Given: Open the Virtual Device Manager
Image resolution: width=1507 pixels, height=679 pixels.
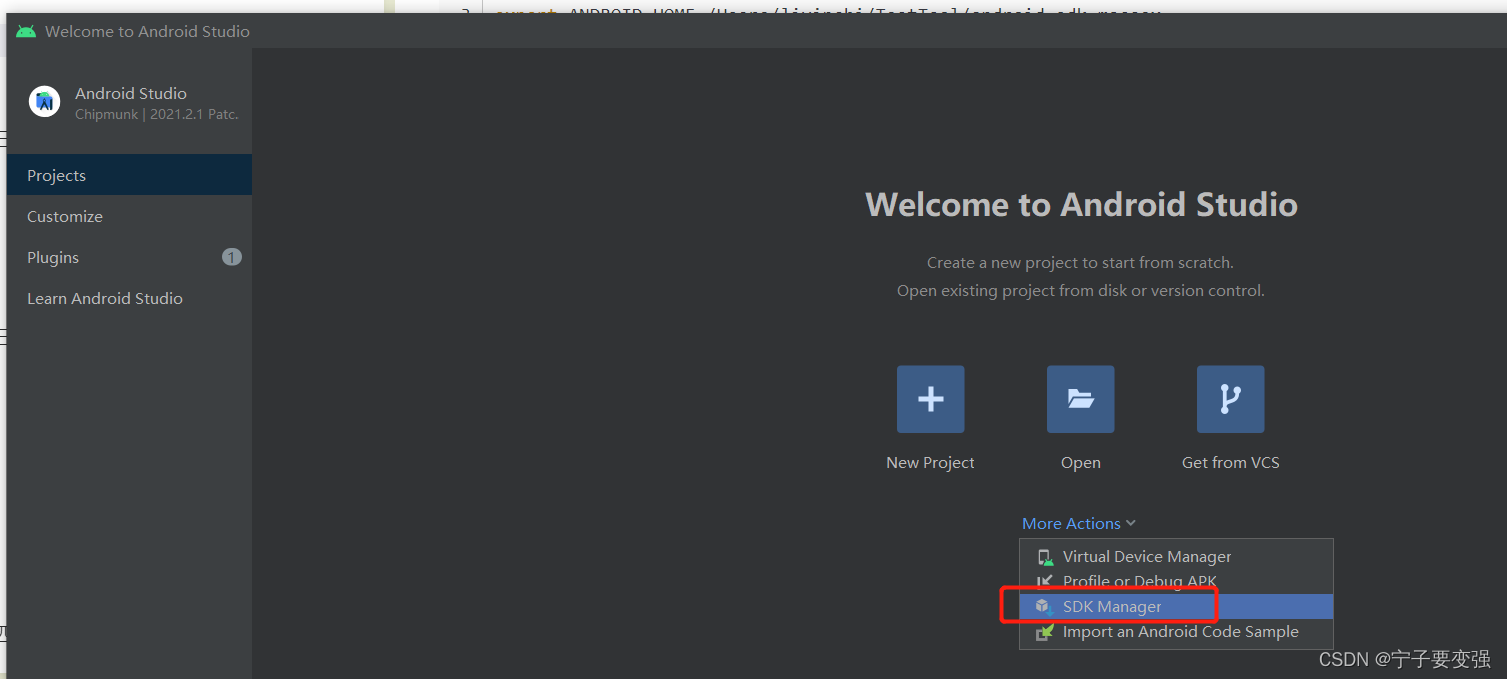Looking at the screenshot, I should tap(1147, 556).
